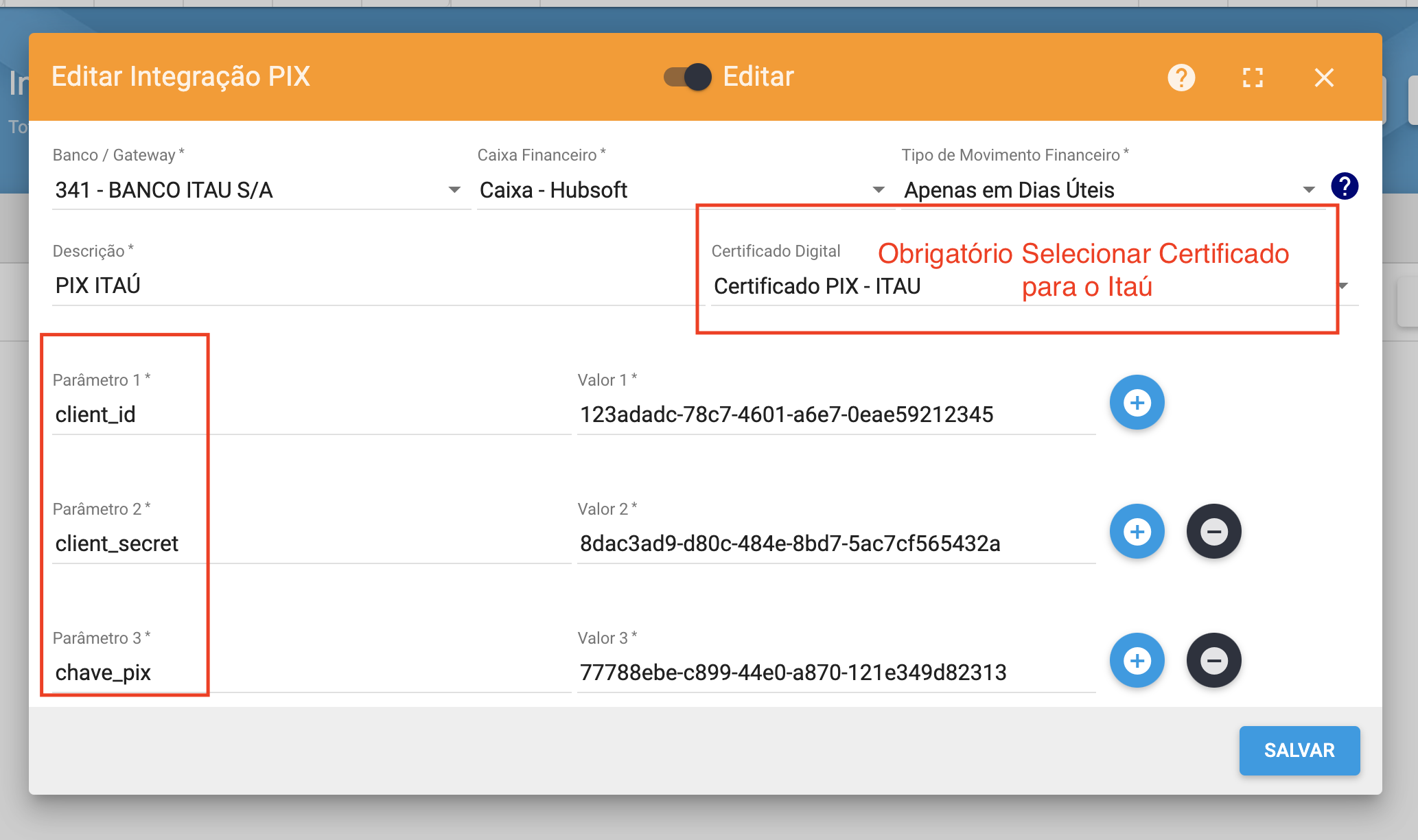
Task: Click the help question mark icon in header
Action: [x=1181, y=78]
